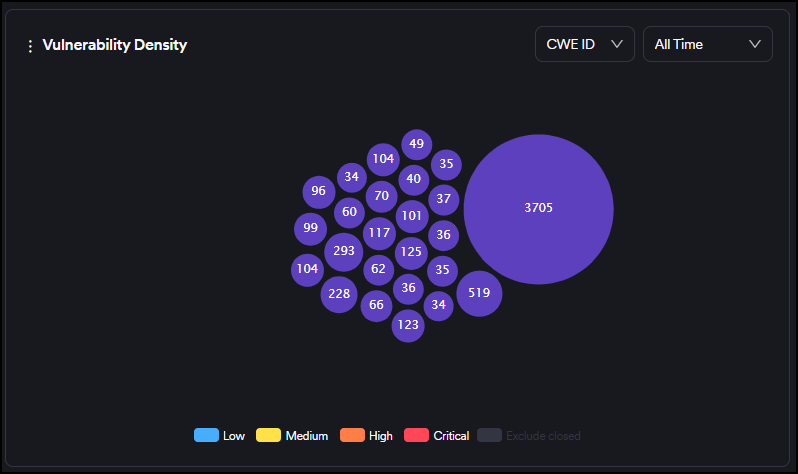Open the Vulnerability Density kebab menu
Screen dimensions: 798x474
click(30, 46)
